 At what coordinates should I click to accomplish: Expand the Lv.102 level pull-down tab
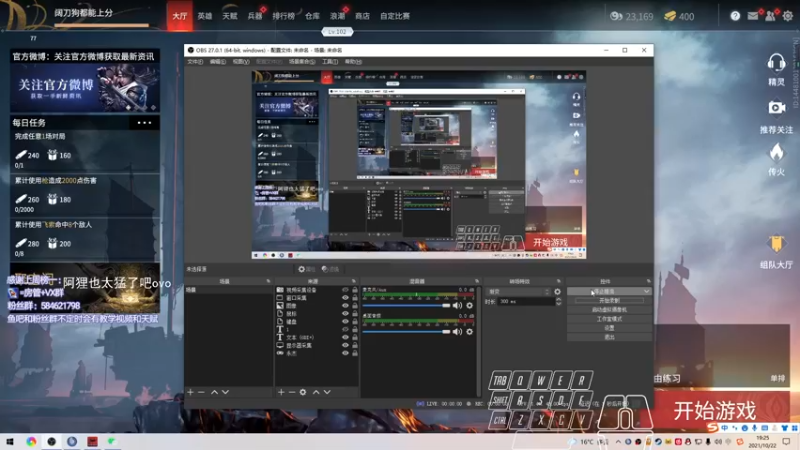click(x=337, y=32)
